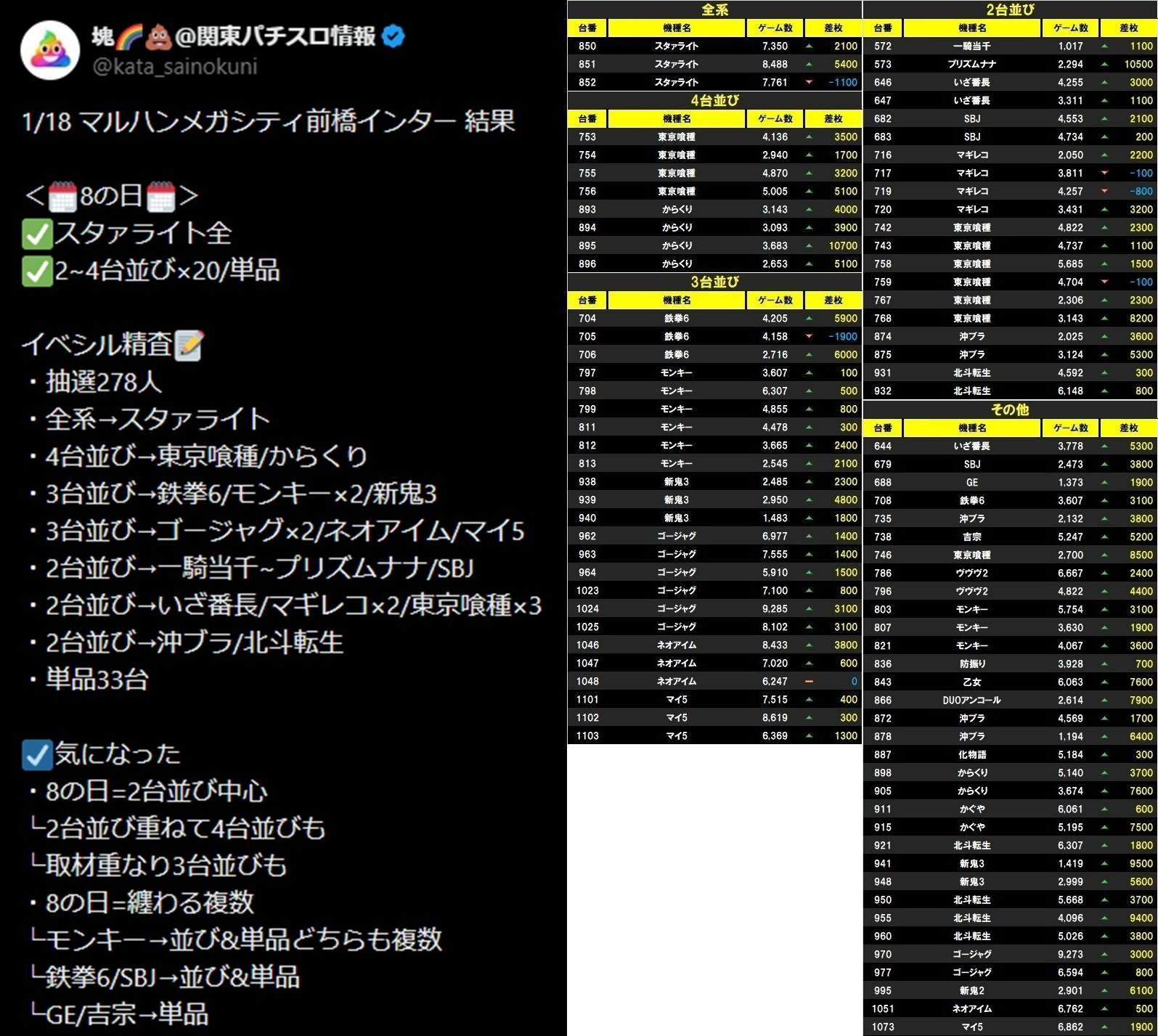Click green check emoji beside スタァライト全
Screen dimensions: 1158x1036
37,234
